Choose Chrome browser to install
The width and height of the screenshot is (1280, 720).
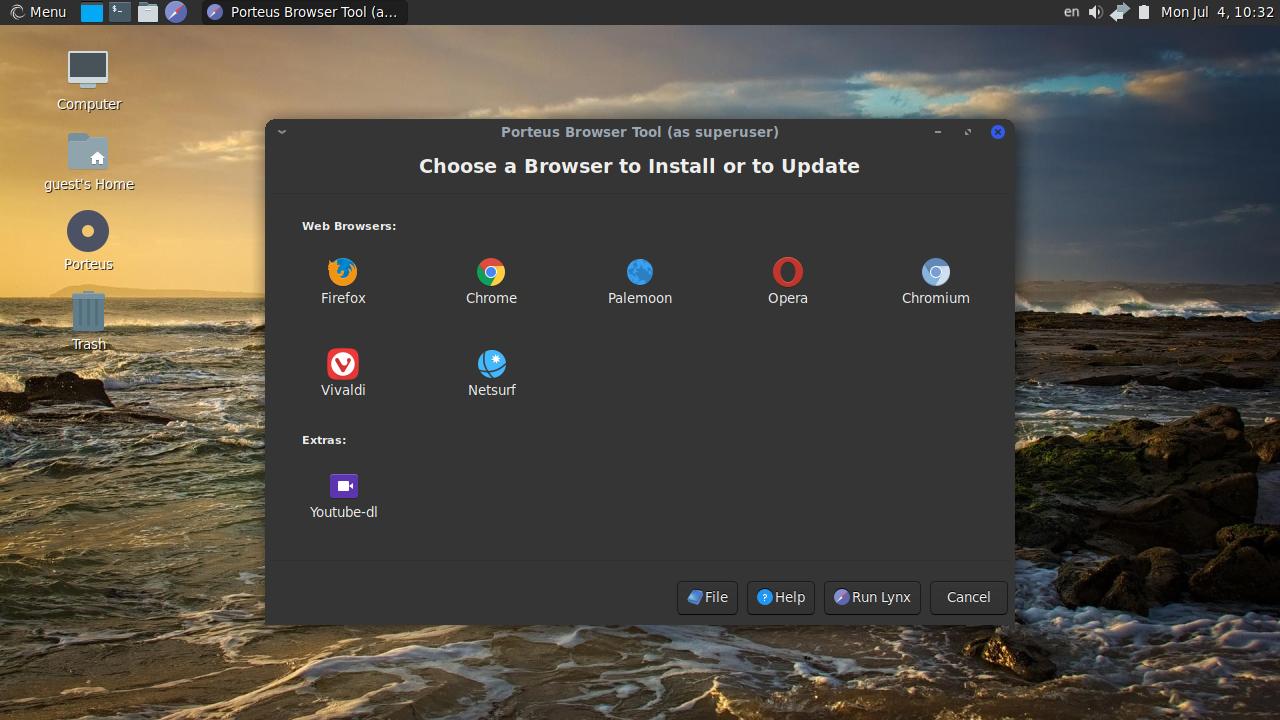click(491, 272)
